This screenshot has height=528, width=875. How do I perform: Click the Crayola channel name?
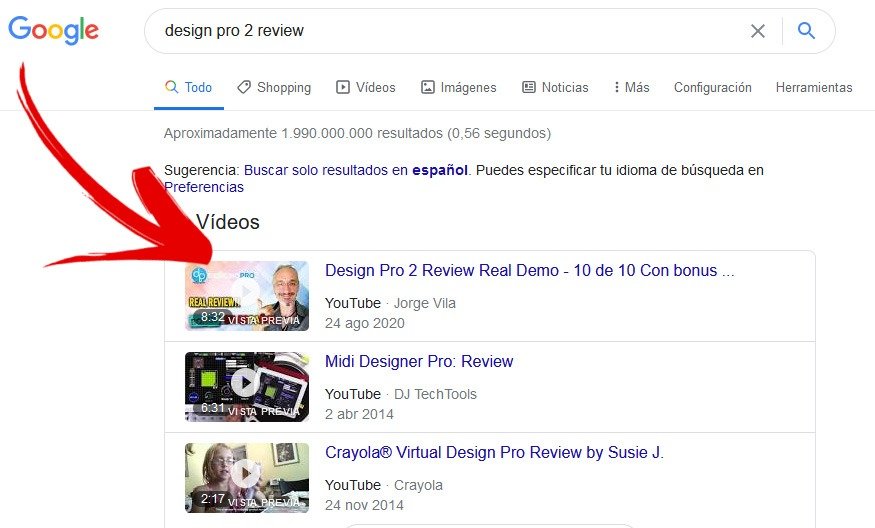click(x=418, y=485)
